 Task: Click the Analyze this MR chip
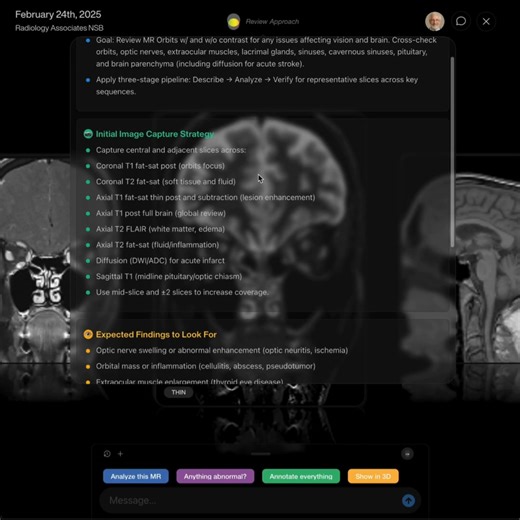pyautogui.click(x=136, y=476)
